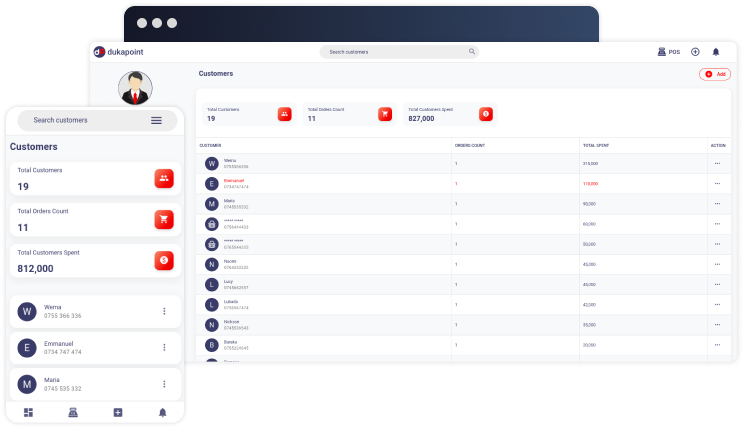Click the Add customer button on desktop
The width and height of the screenshot is (744, 428).
point(715,74)
